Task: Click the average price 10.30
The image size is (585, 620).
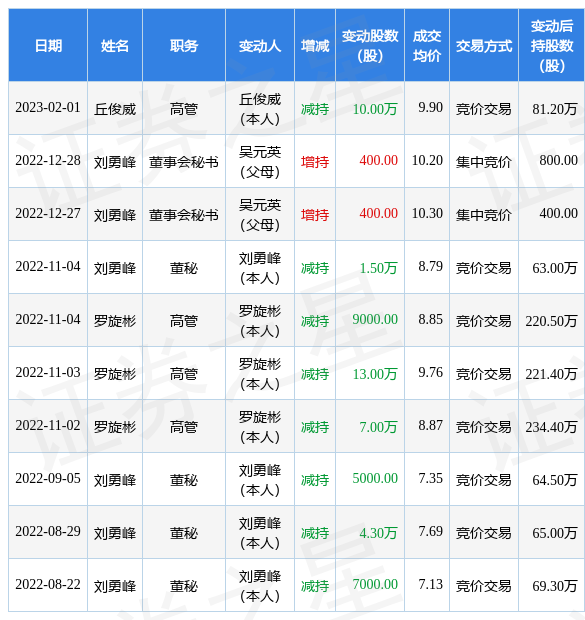Action: coord(427,214)
